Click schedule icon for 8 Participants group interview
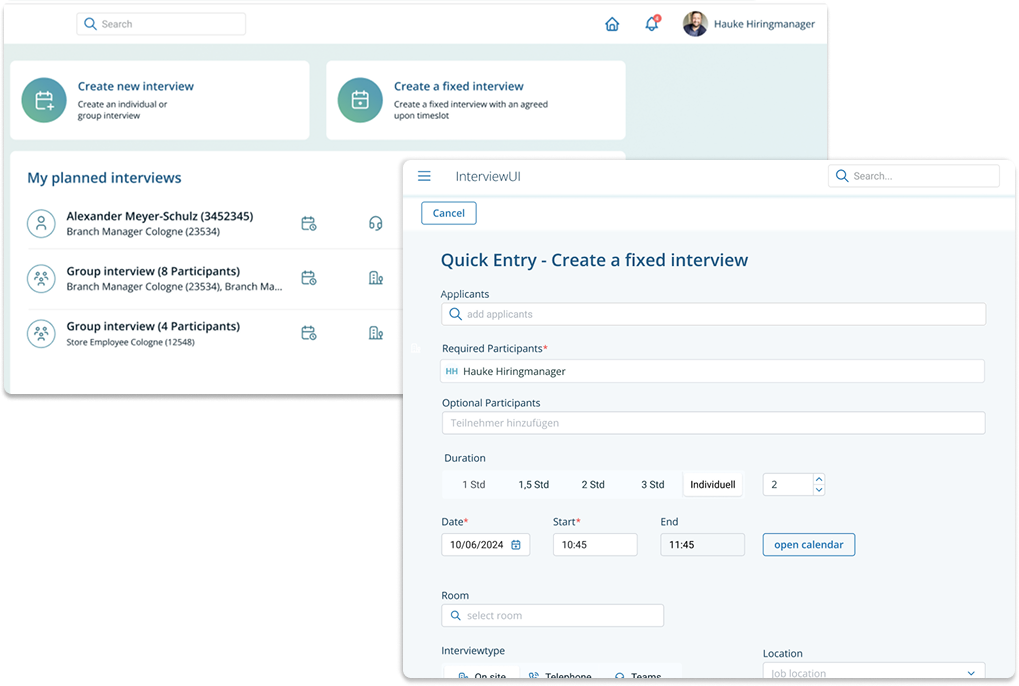This screenshot has width=1019, height=686. click(309, 278)
